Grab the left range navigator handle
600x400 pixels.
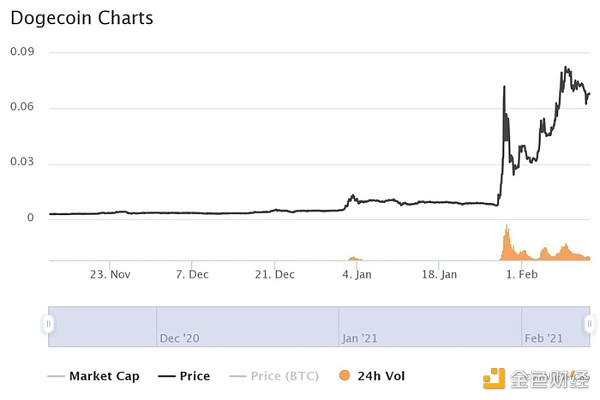(x=47, y=323)
